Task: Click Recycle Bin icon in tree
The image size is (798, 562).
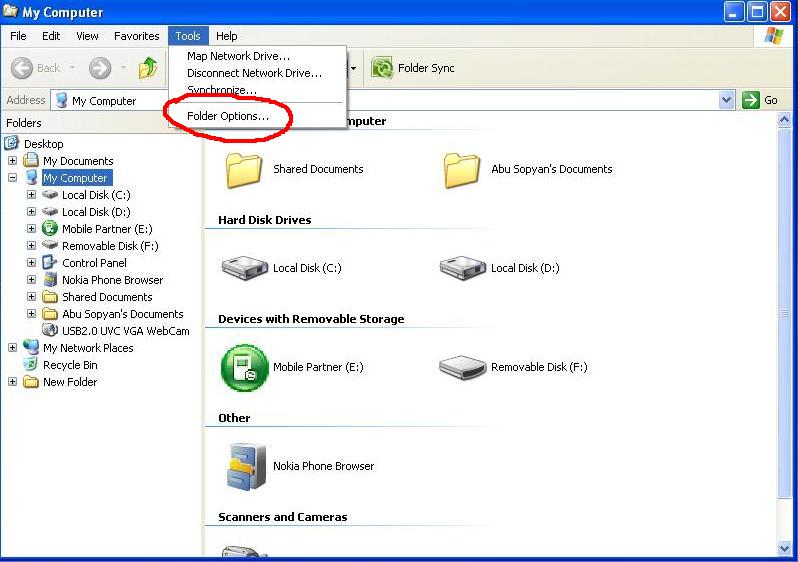Action: tap(31, 364)
